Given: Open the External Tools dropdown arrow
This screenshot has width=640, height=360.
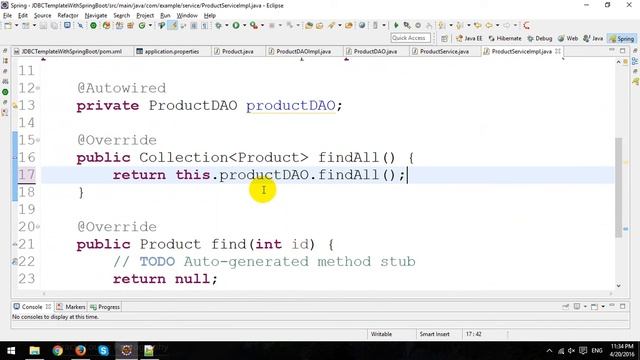Looking at the screenshot, I should [x=262, y=25].
